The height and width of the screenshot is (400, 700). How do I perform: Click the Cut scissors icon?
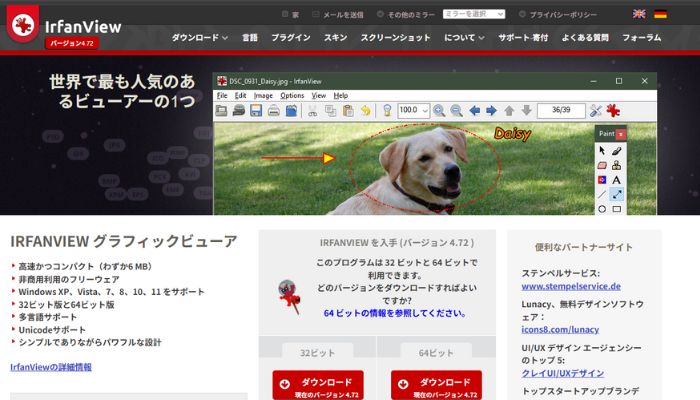tap(312, 110)
